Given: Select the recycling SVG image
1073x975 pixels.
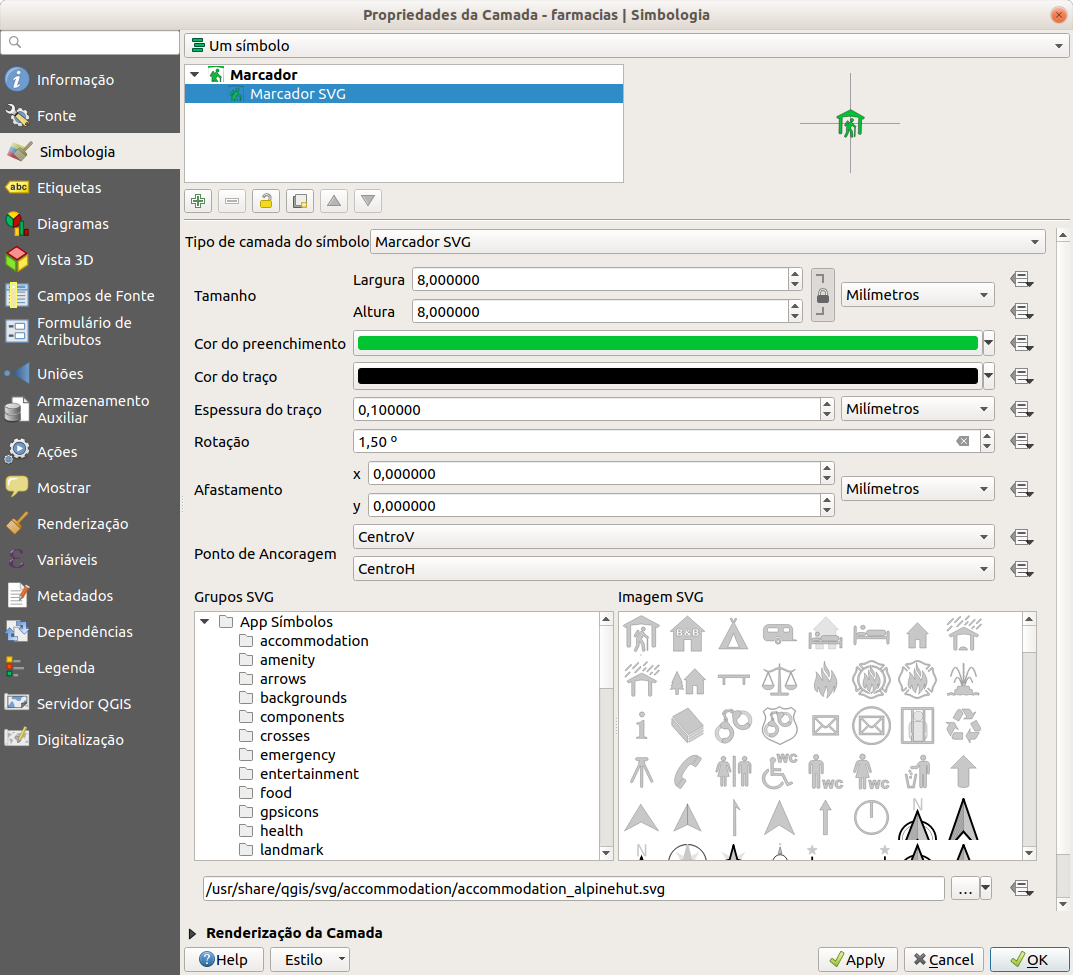Looking at the screenshot, I should coord(962,724).
